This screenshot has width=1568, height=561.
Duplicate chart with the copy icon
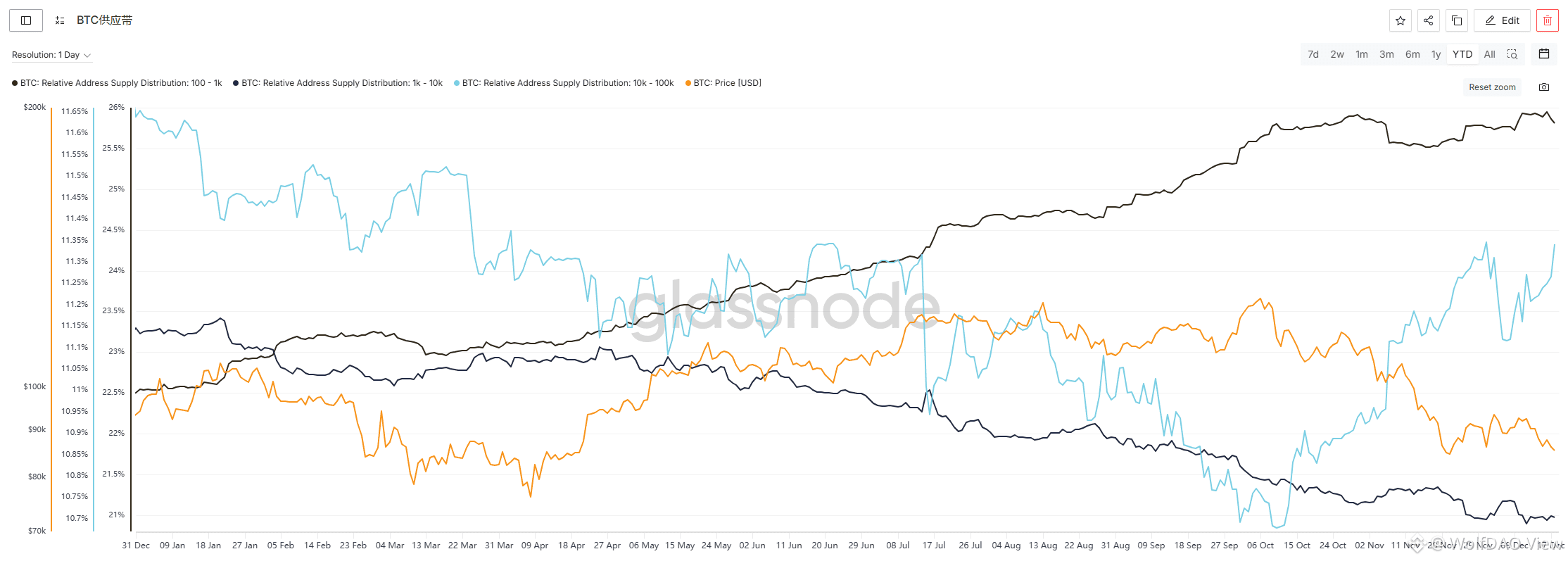1457,20
